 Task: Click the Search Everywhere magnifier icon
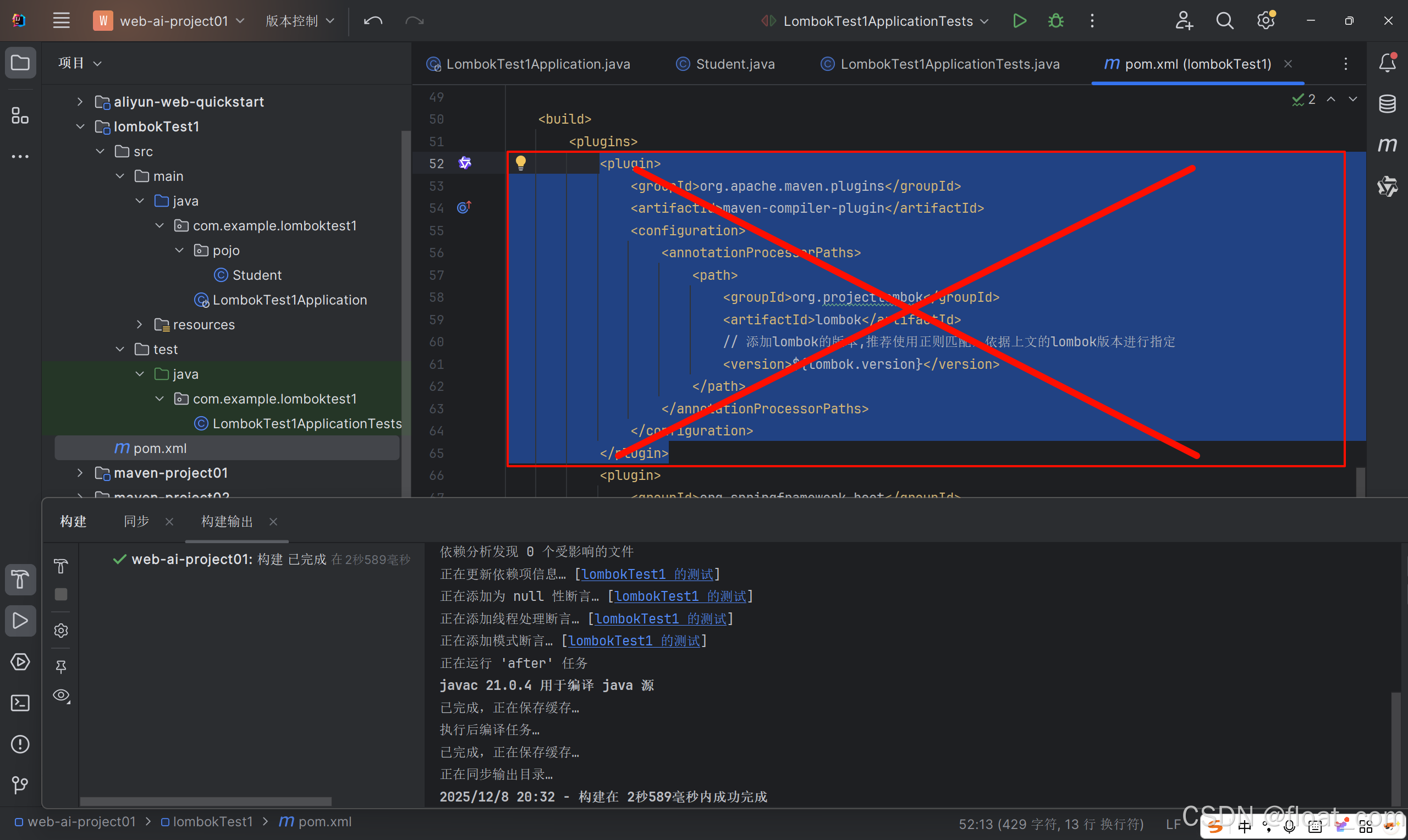tap(1224, 21)
